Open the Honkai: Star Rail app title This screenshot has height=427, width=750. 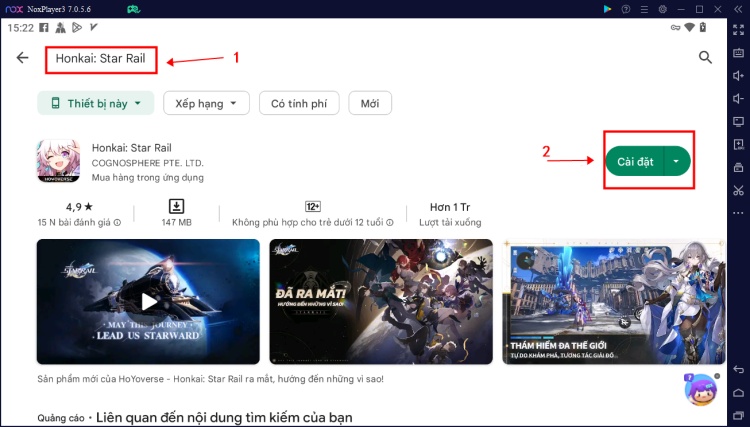point(132,148)
